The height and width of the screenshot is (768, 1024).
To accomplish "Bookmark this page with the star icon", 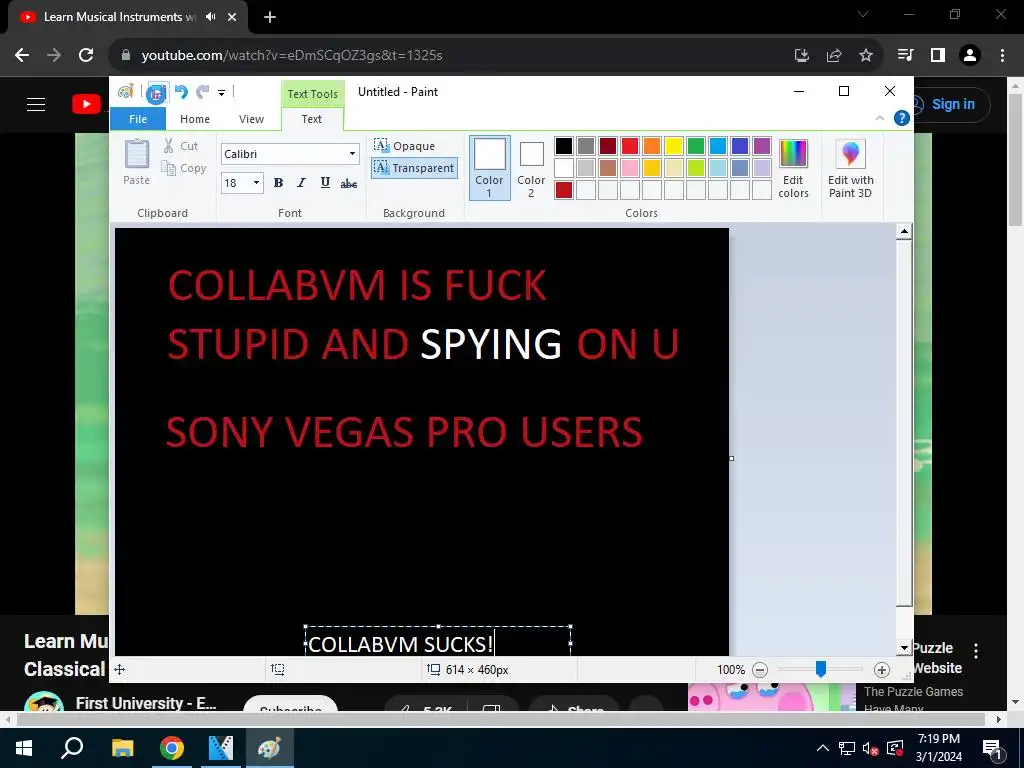I will point(866,56).
